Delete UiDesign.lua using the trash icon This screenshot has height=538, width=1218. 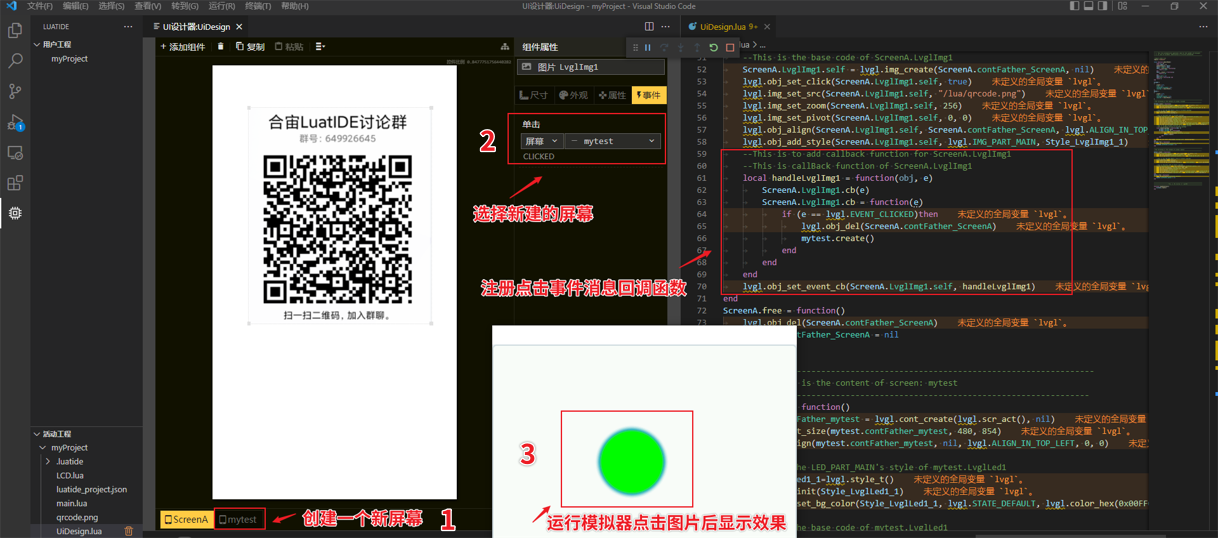tap(128, 531)
